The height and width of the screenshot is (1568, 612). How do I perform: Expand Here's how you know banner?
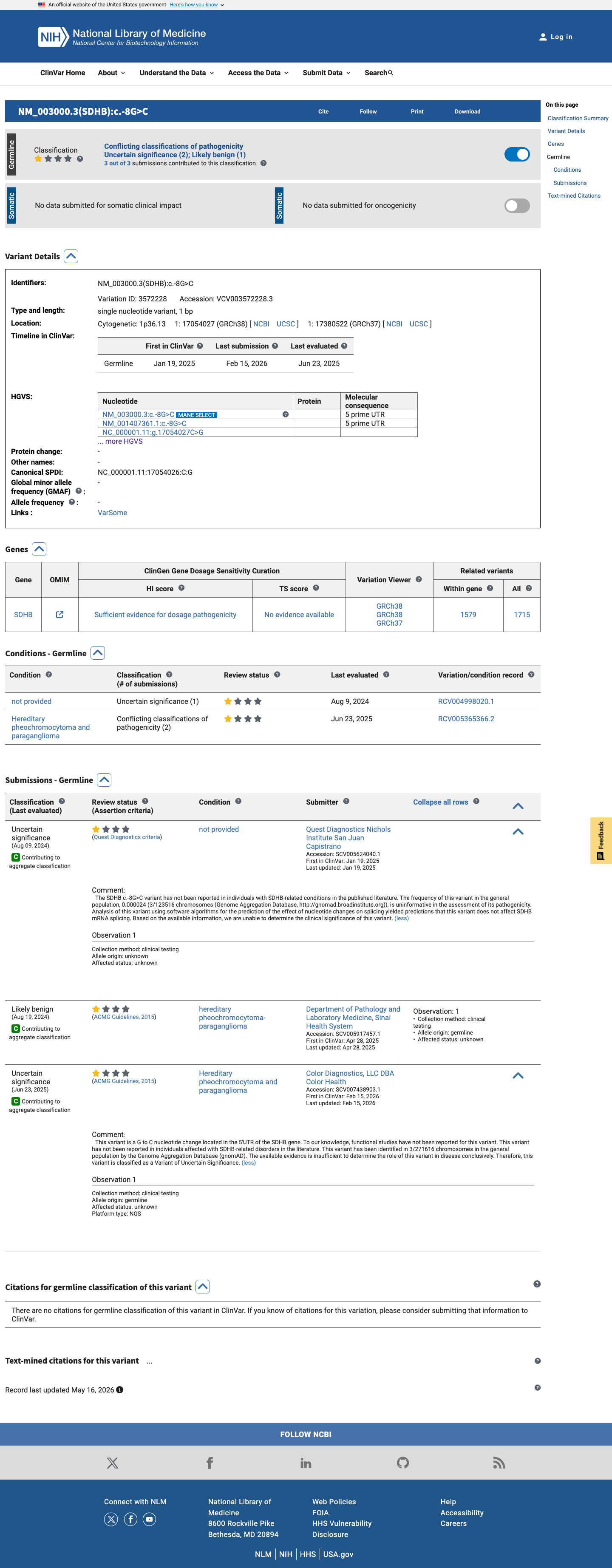point(196,5)
